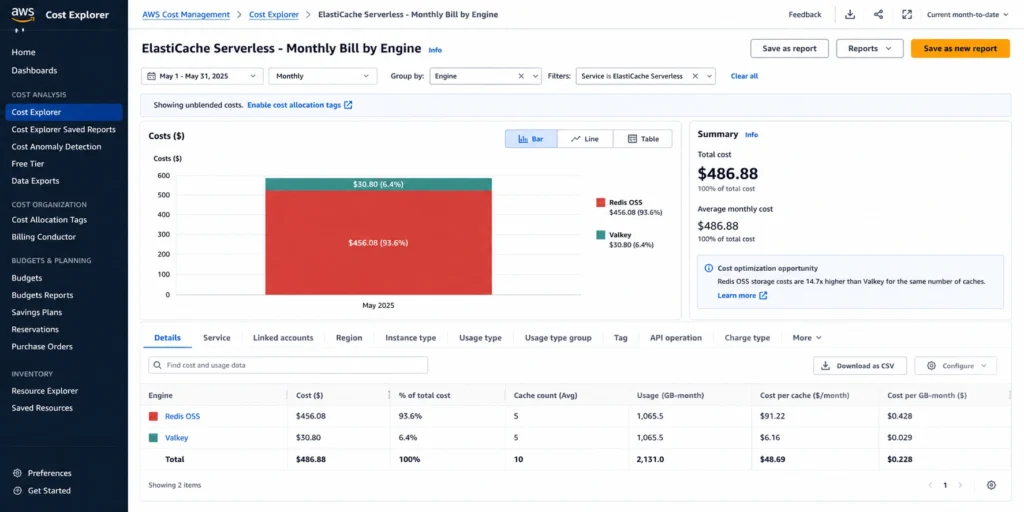Expand the More tabs dropdown
Viewport: 1024px width, 512px height.
point(807,338)
